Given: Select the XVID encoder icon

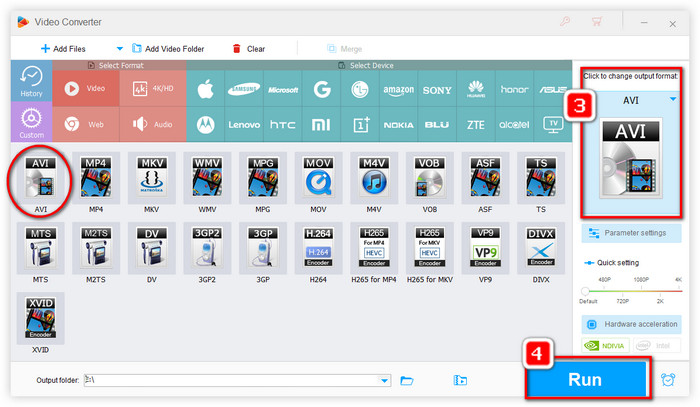Looking at the screenshot, I should coord(40,318).
